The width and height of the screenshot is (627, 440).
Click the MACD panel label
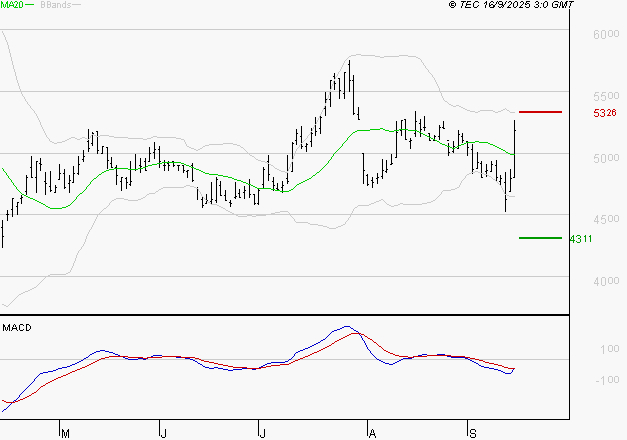tap(17, 328)
